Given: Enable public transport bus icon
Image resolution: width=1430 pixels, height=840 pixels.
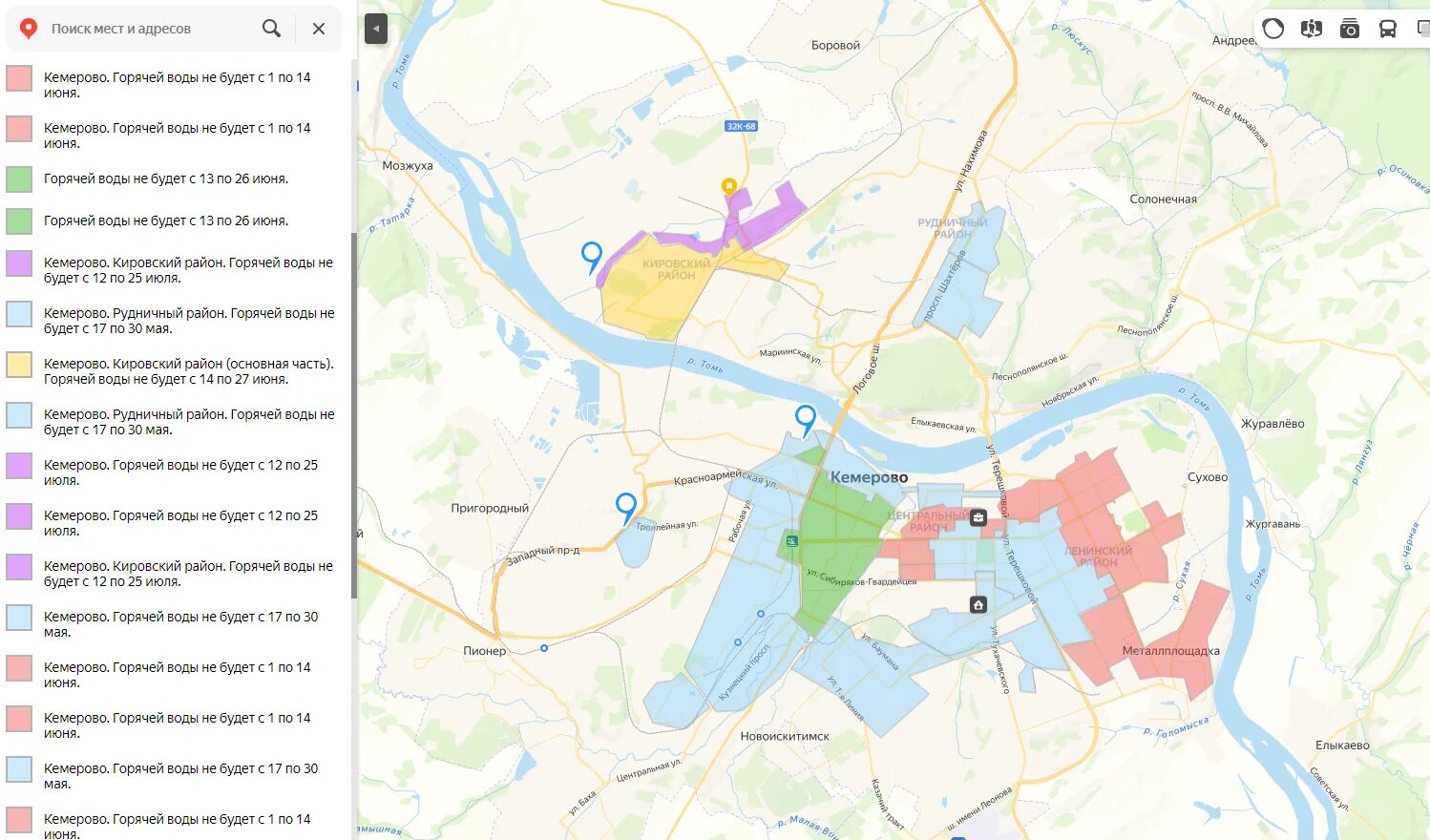Looking at the screenshot, I should pos(1388,29).
